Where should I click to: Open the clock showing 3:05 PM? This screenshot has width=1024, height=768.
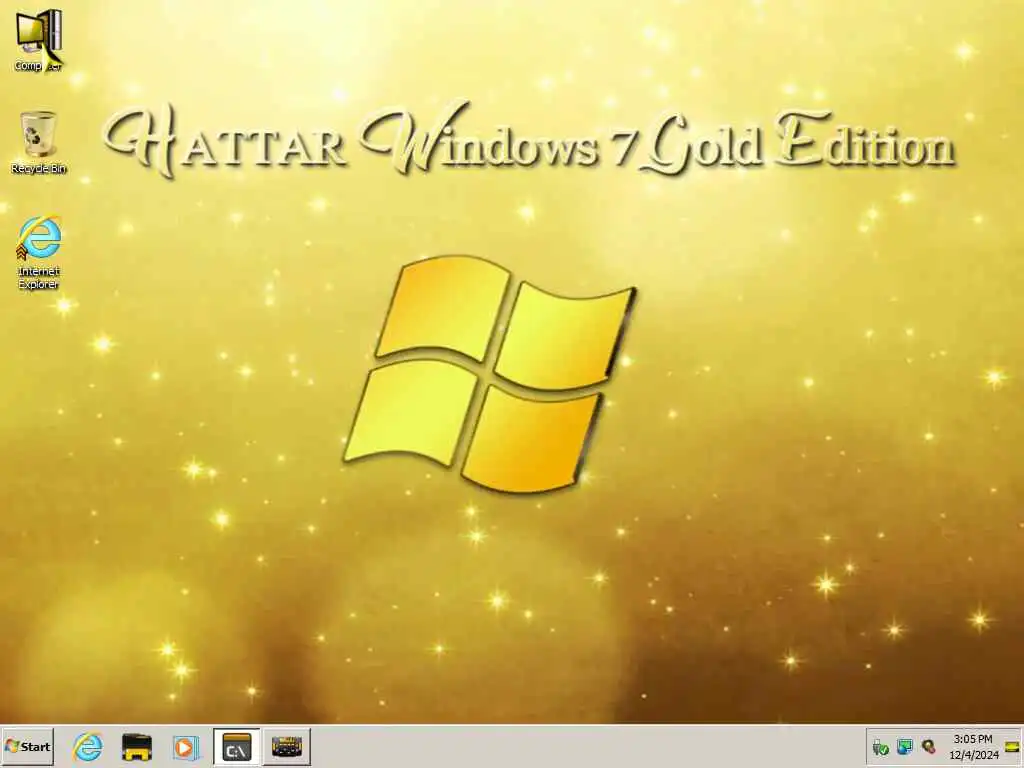(x=973, y=746)
